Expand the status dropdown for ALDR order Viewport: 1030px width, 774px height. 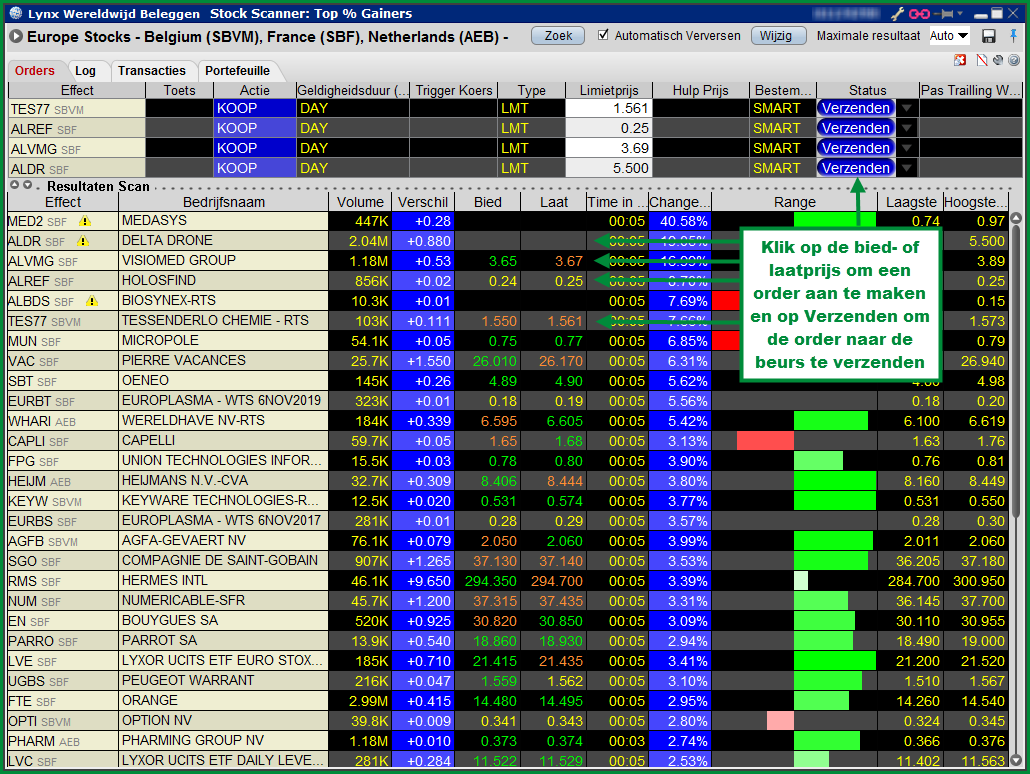tap(907, 168)
